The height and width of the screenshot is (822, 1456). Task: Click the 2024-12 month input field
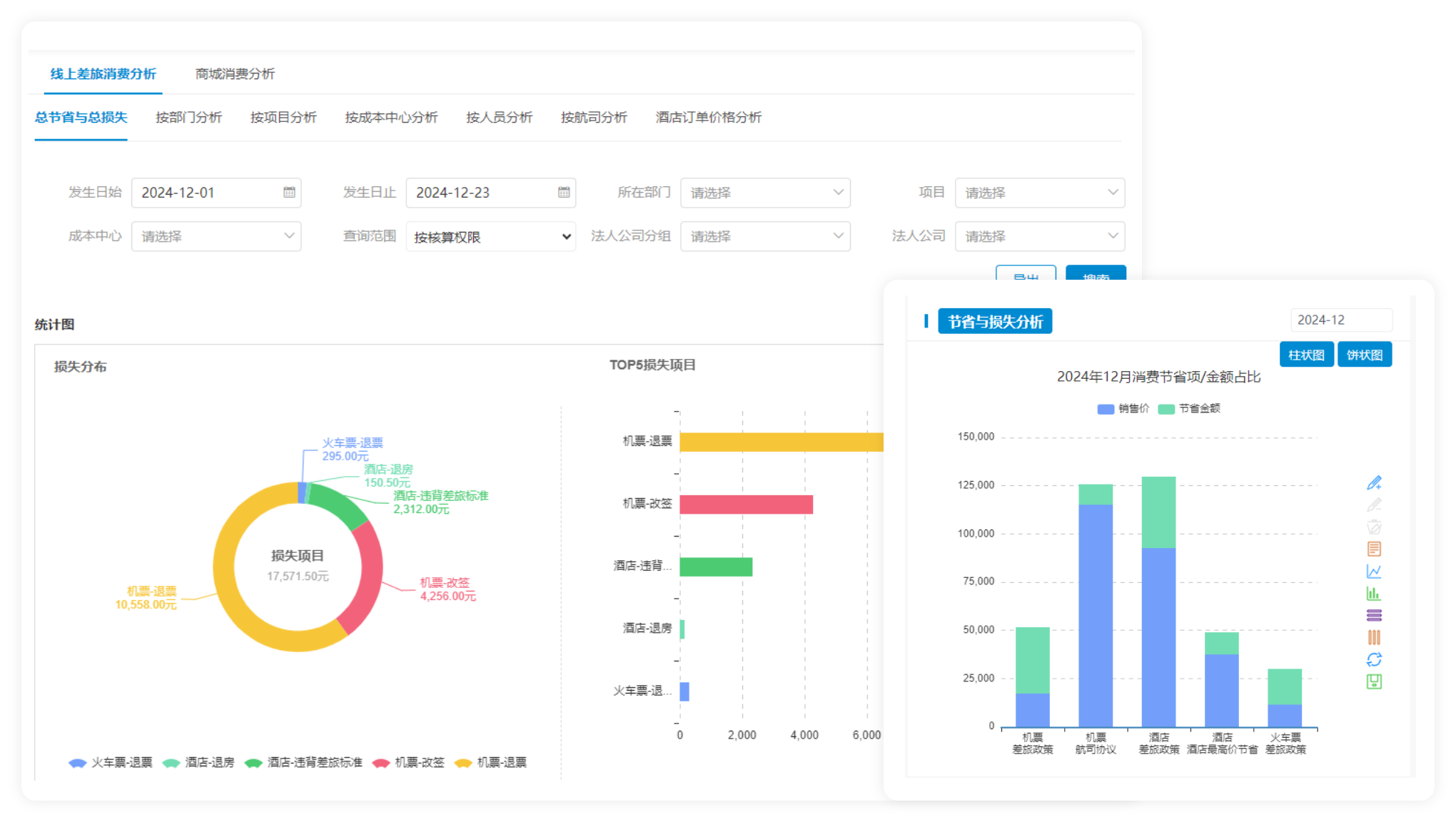(1340, 320)
